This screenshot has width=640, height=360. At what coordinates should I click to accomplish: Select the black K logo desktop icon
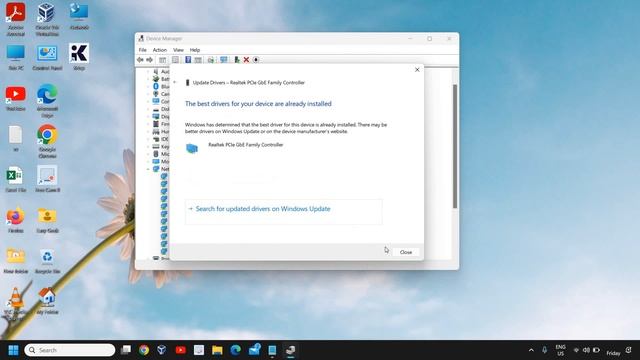79,57
